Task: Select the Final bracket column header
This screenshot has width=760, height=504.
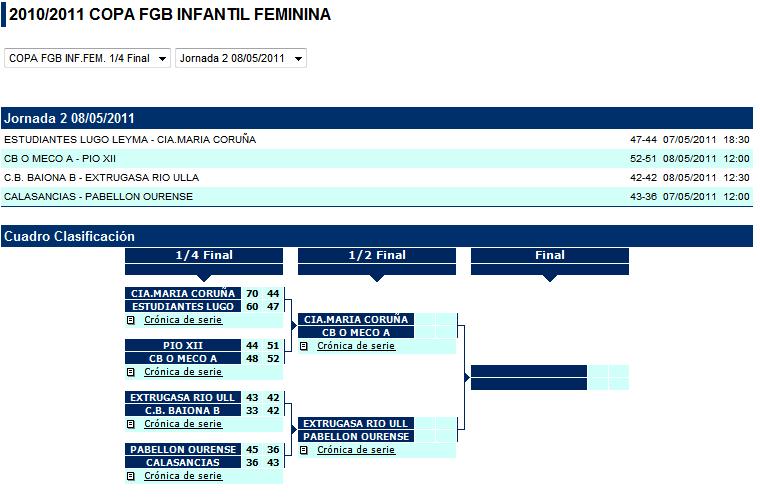Action: 550,255
